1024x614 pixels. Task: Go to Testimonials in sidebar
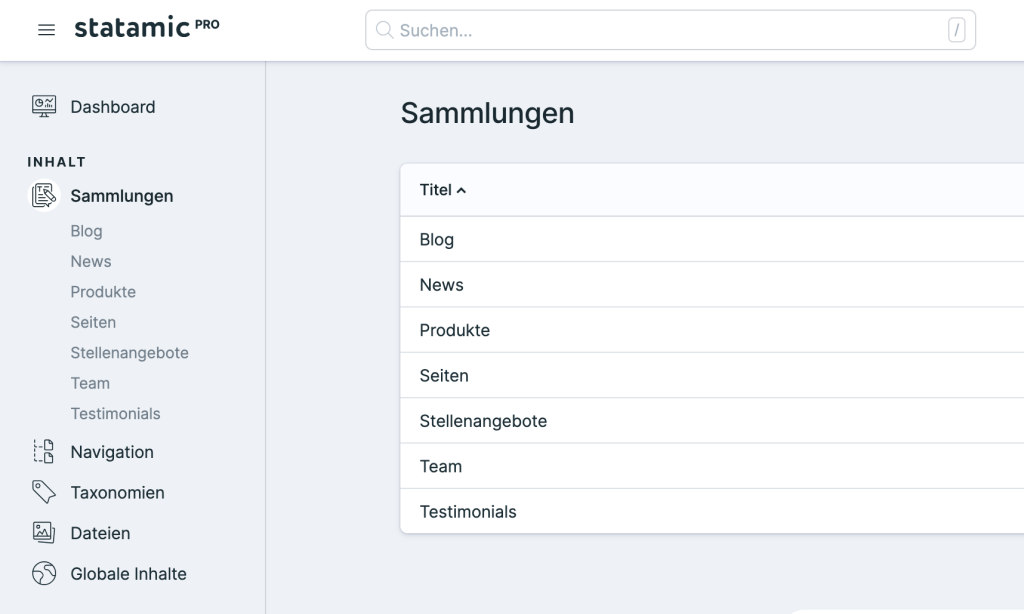tap(115, 414)
